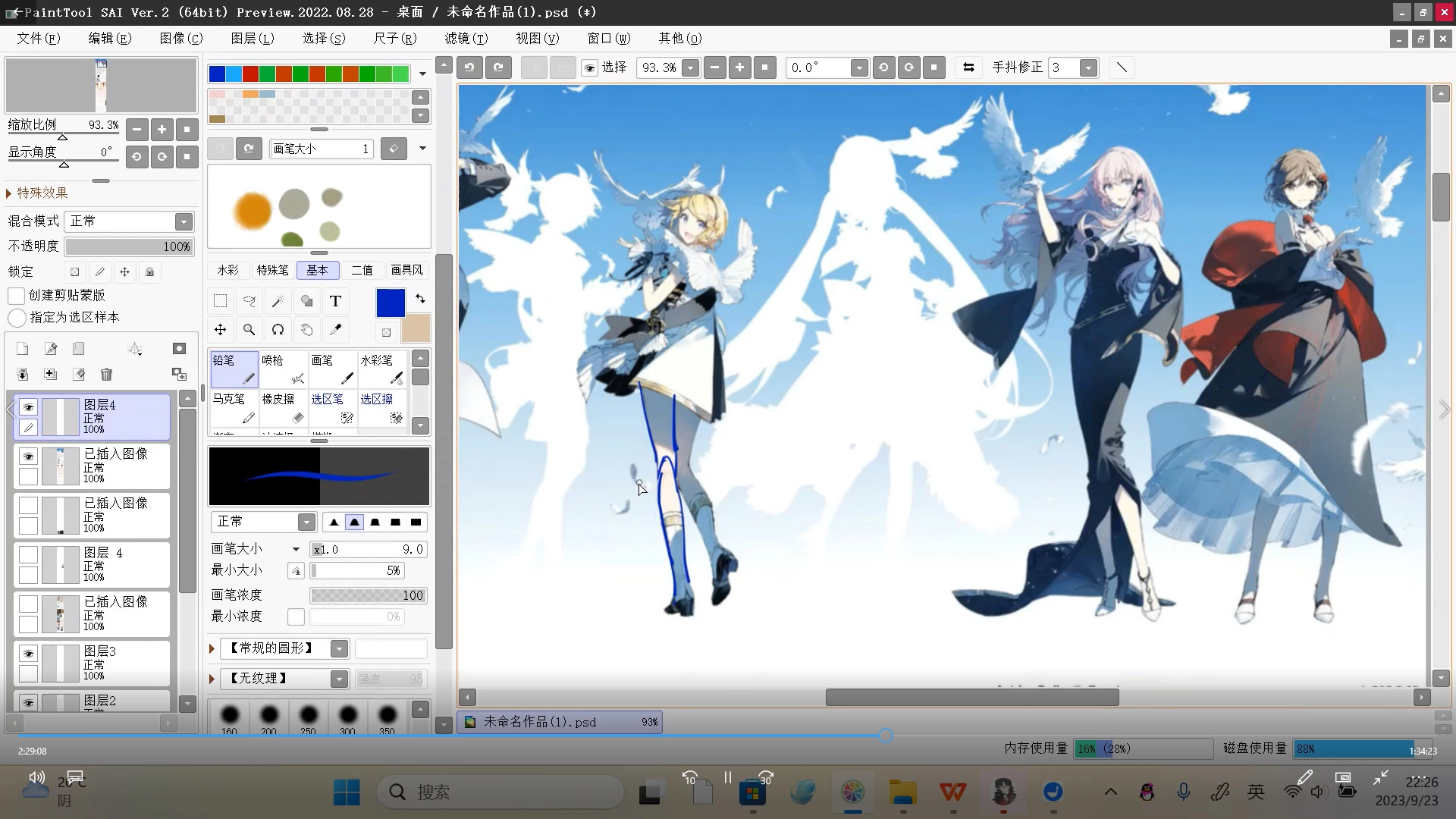Hide the 图层3 layer visibility eye

(x=28, y=654)
